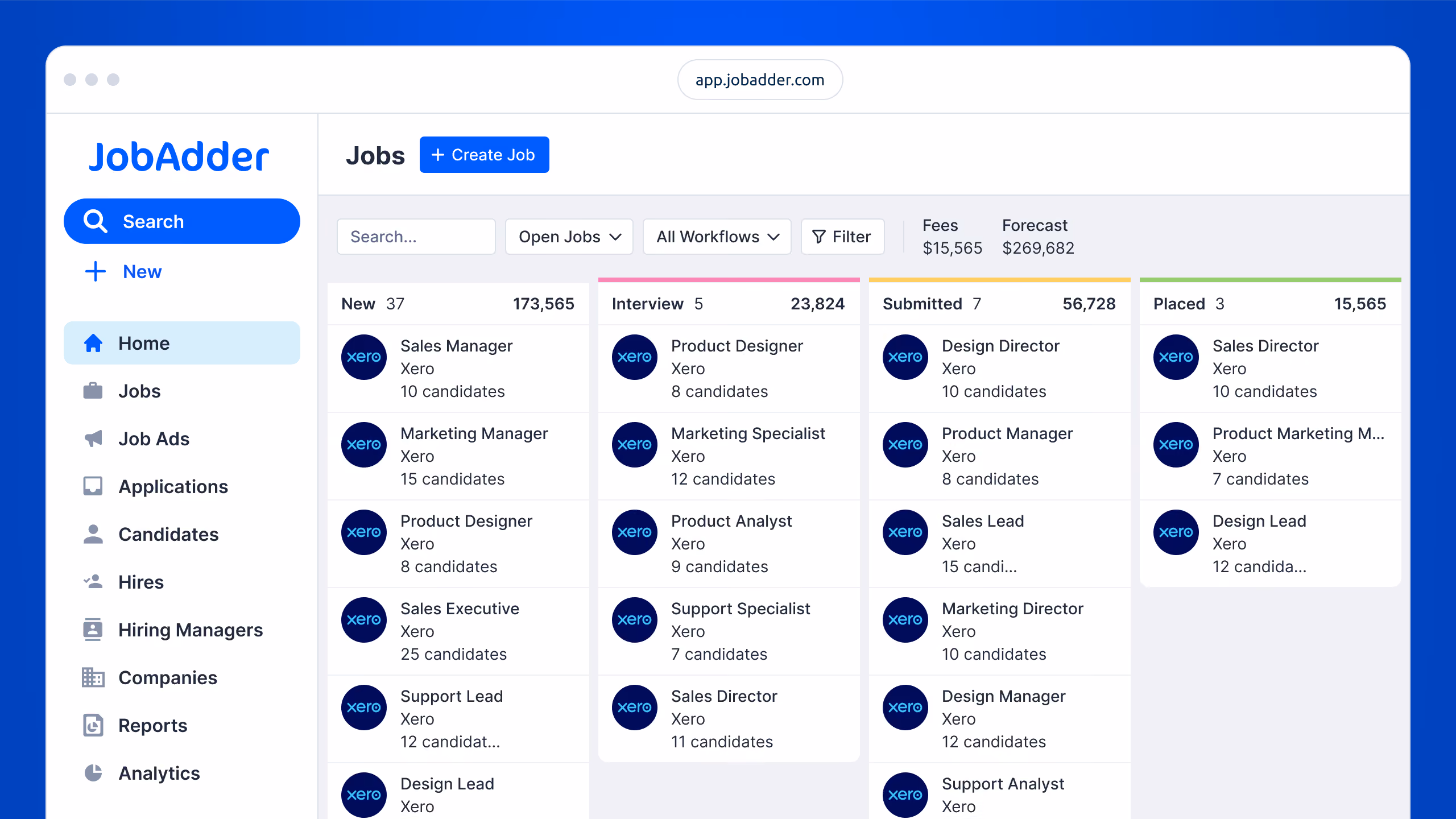The image size is (1456, 819).
Task: Open the Product Analyst job card
Action: pyautogui.click(x=729, y=544)
